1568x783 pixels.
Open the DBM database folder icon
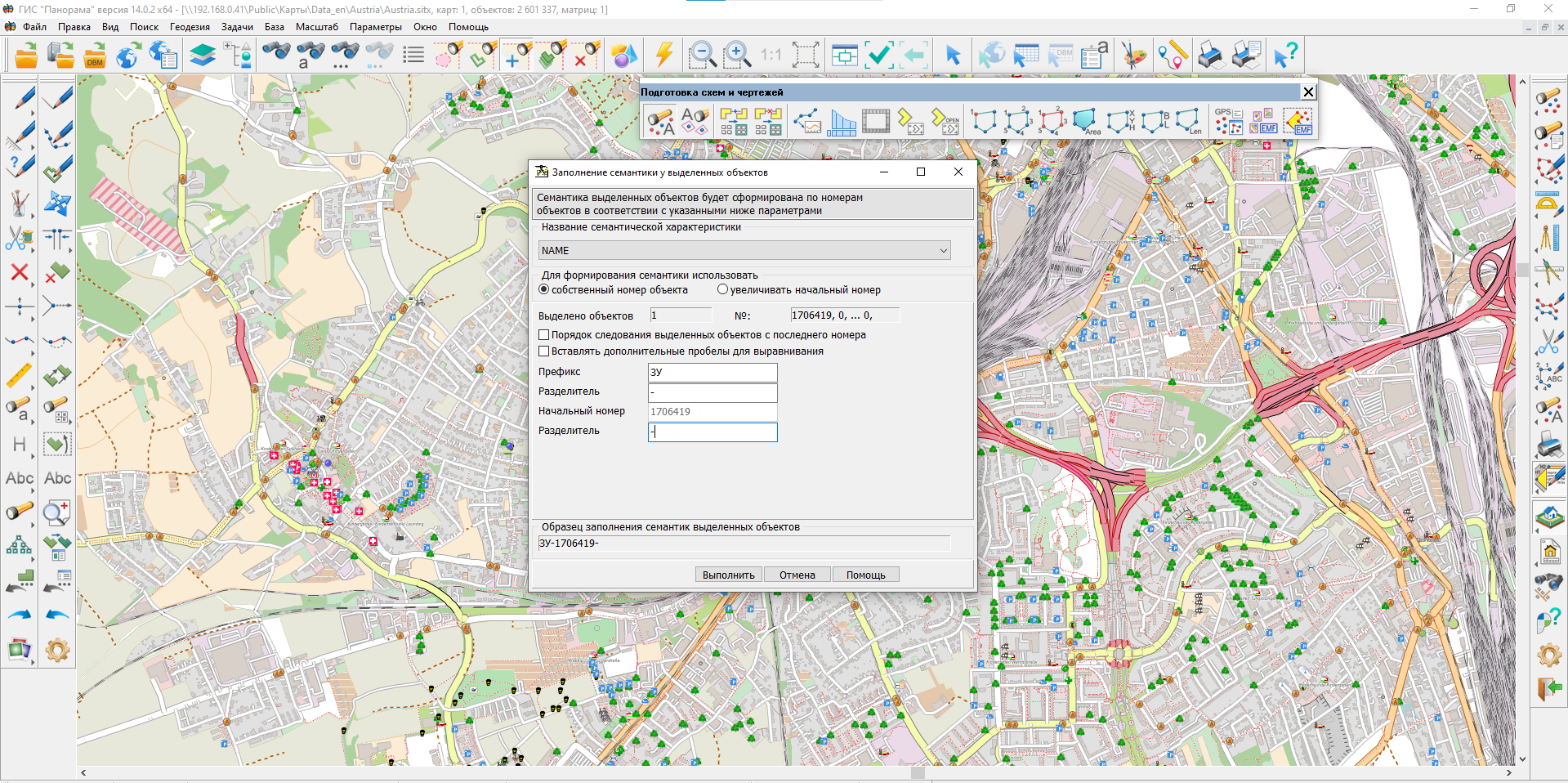[x=95, y=56]
